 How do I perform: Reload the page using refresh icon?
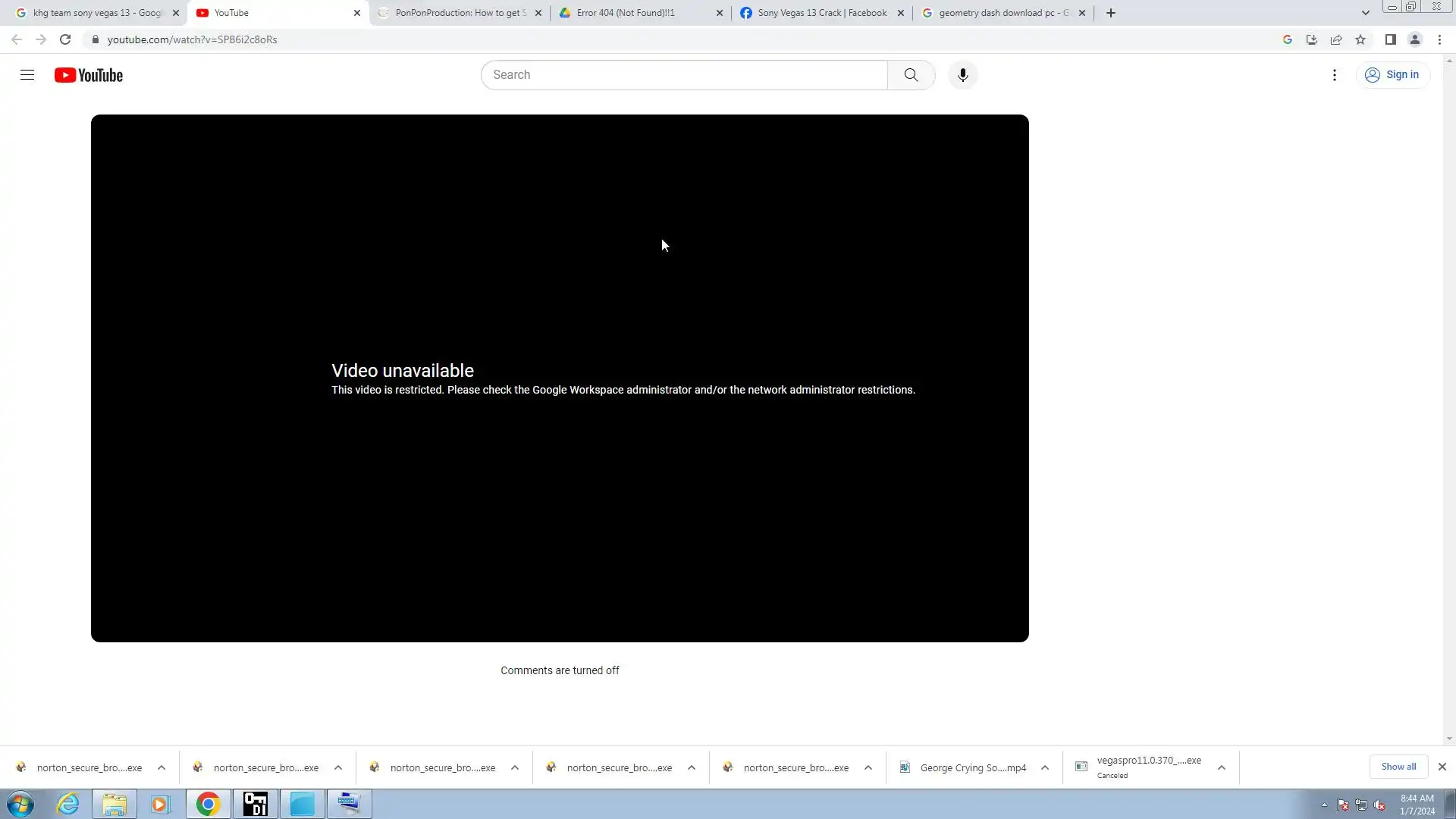pos(65,39)
